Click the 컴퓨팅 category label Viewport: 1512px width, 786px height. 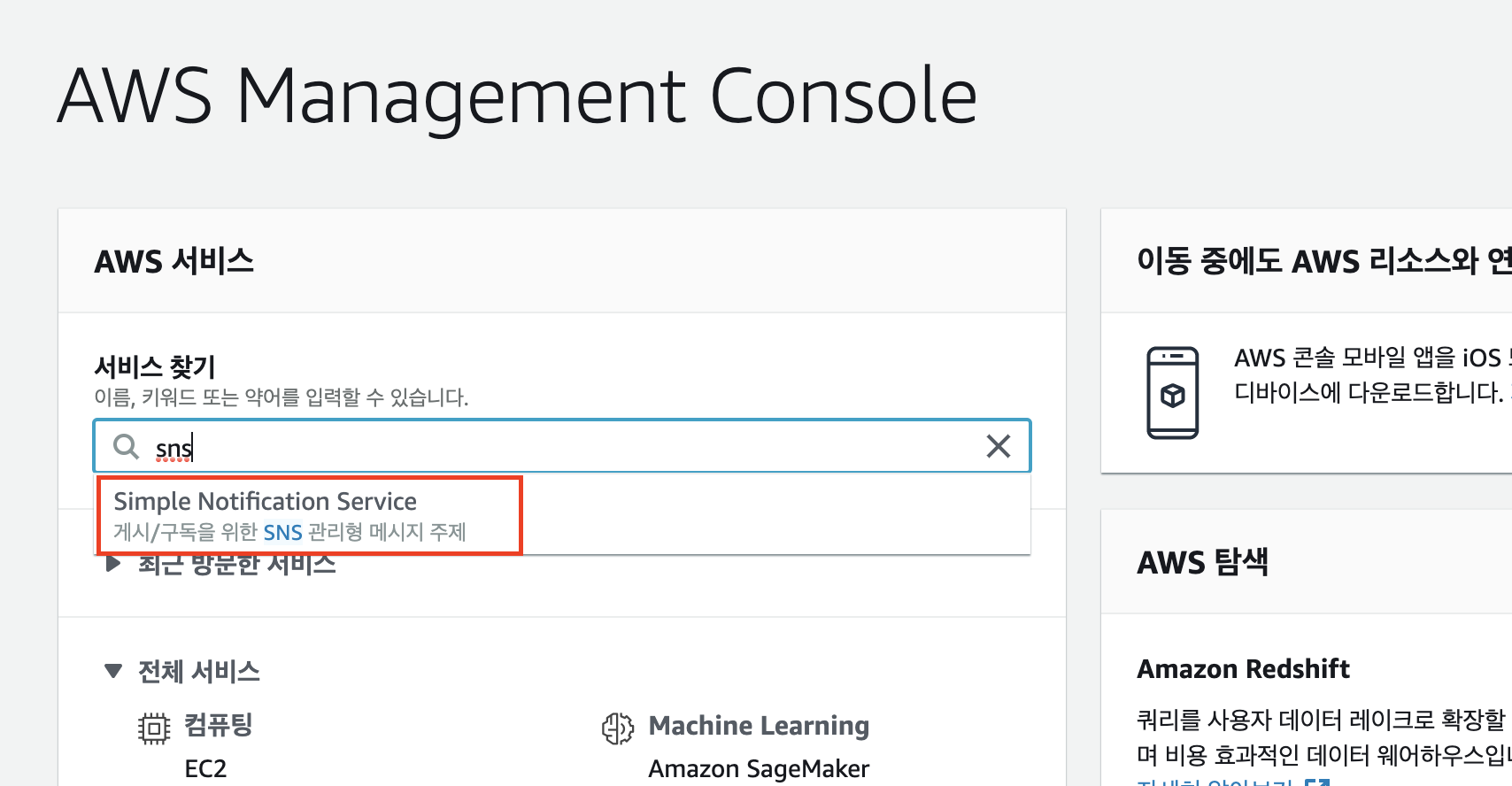[x=218, y=725]
